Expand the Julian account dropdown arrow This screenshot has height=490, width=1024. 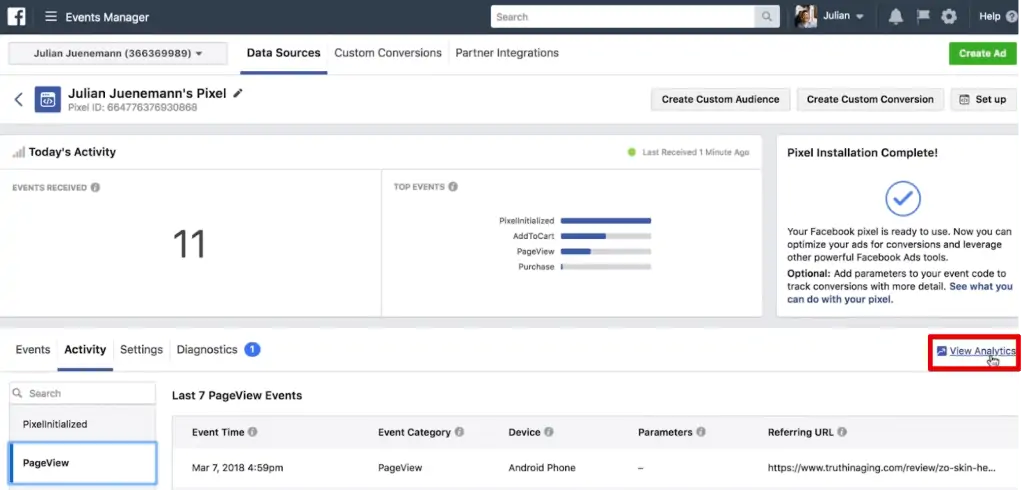point(859,17)
